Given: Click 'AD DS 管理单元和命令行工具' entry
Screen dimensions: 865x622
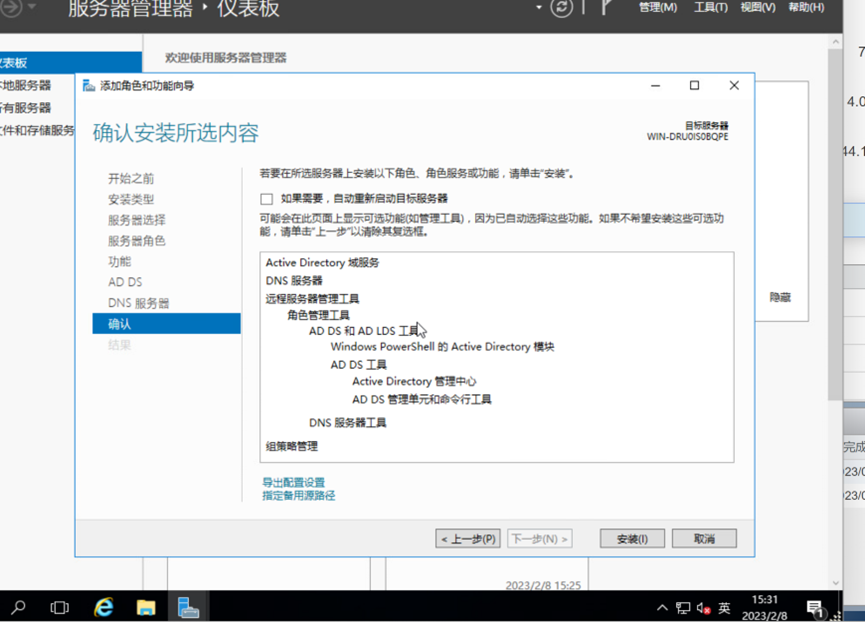Looking at the screenshot, I should [x=421, y=399].
